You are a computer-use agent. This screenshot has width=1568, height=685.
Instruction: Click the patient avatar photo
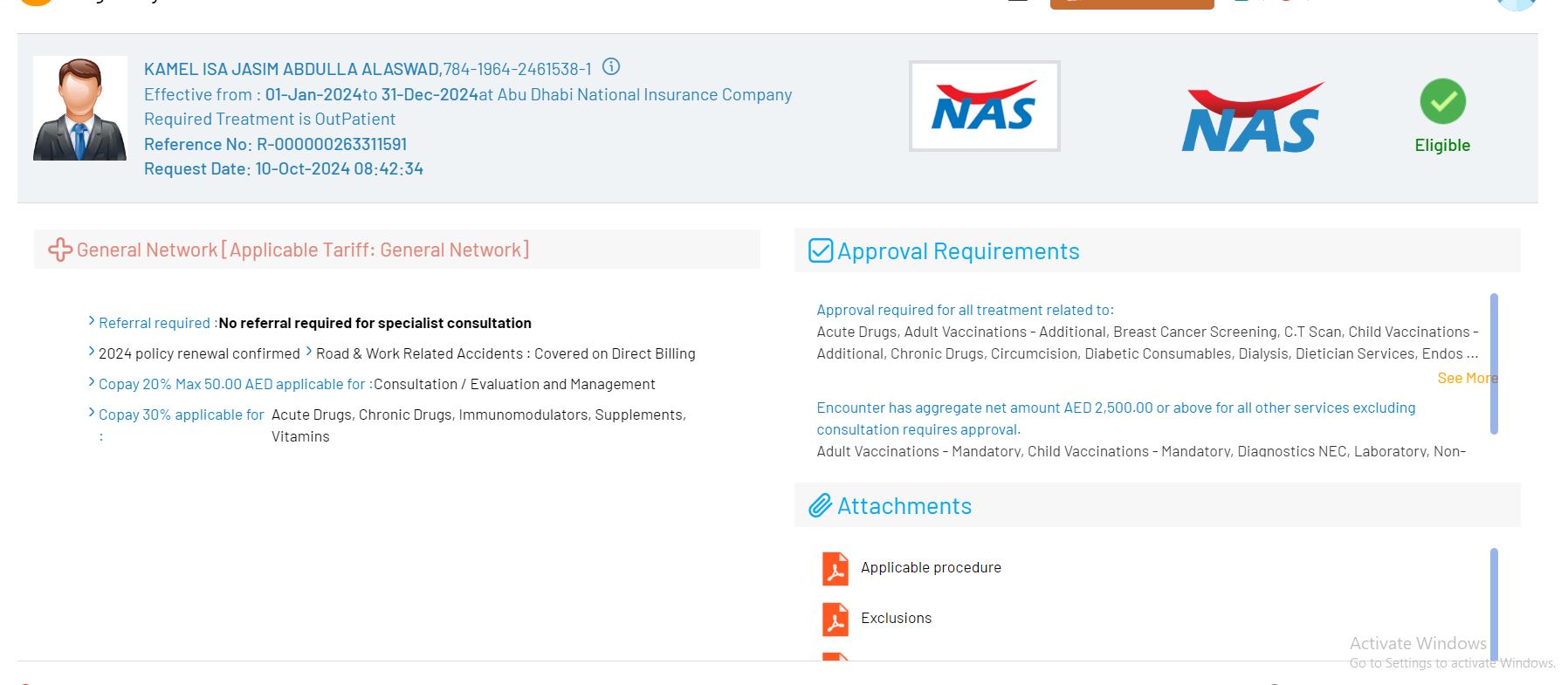(x=80, y=109)
